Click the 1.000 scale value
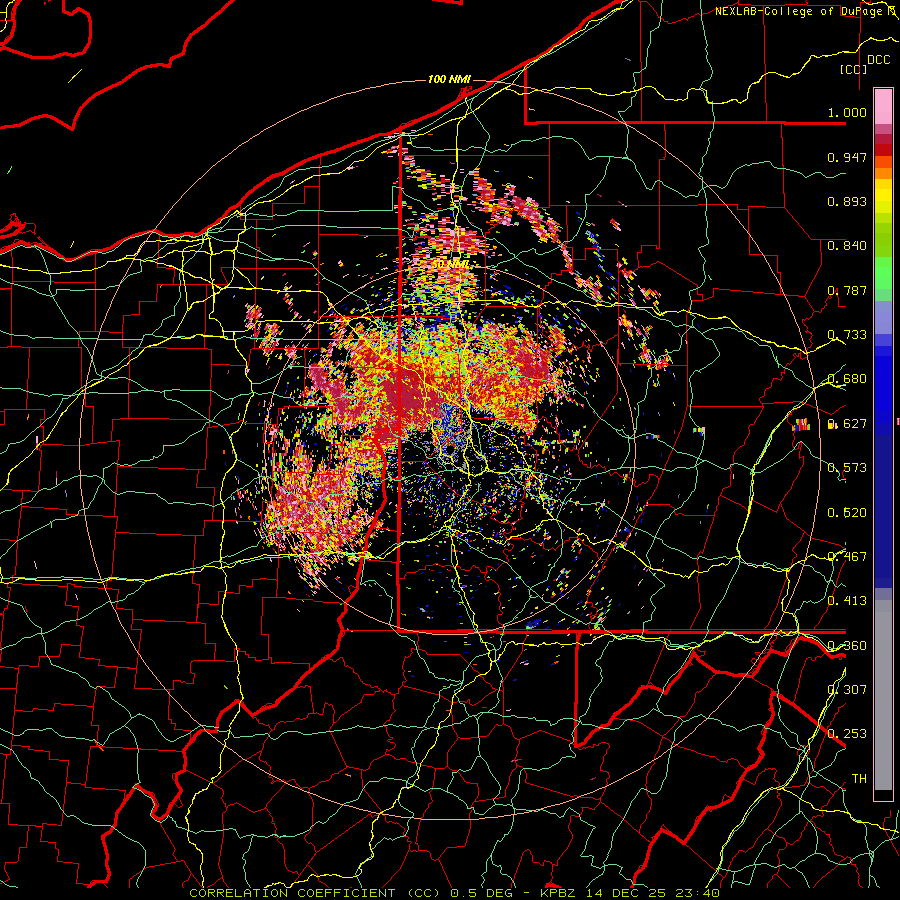 (847, 112)
